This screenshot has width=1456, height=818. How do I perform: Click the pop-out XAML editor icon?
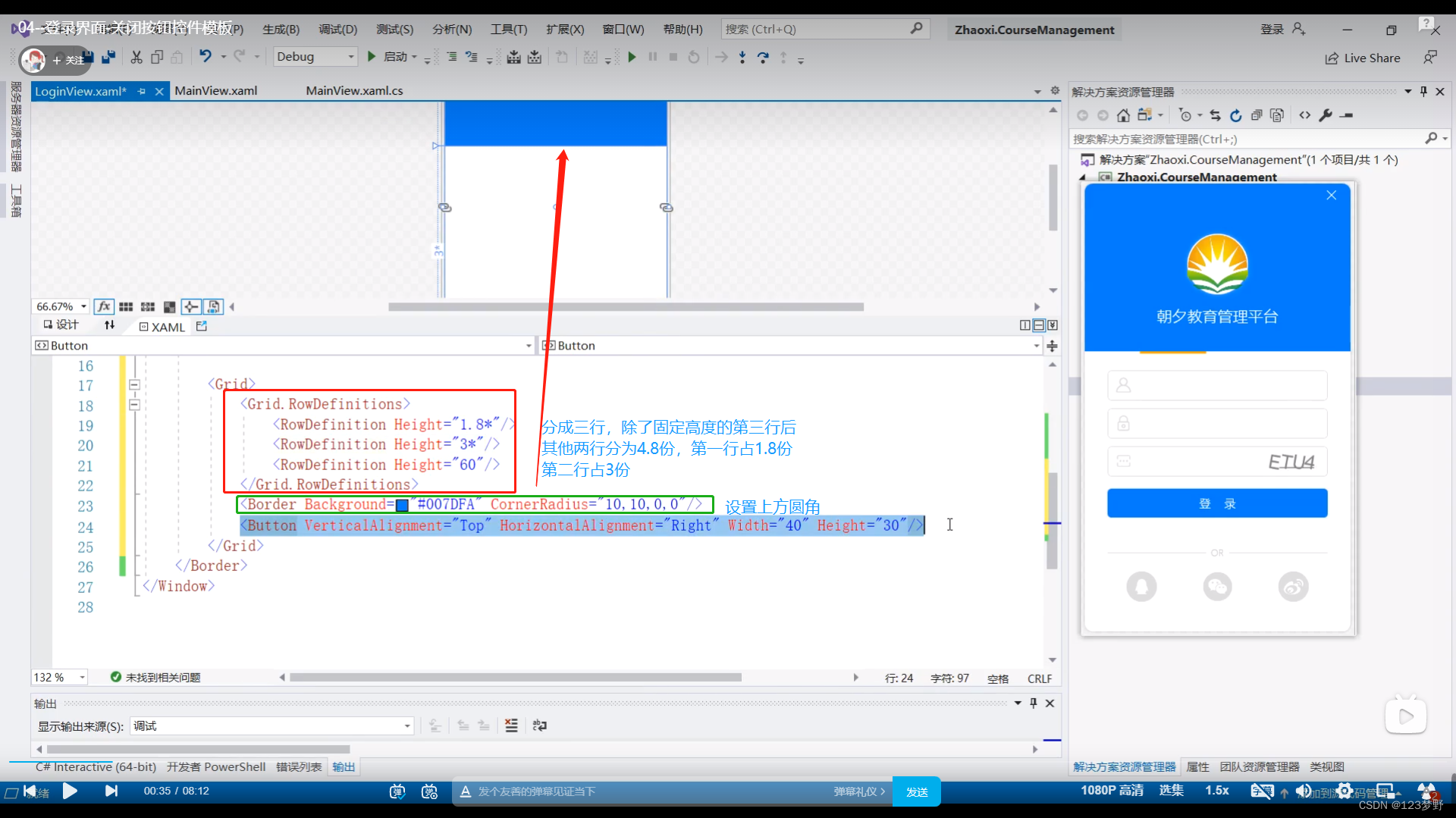click(202, 326)
